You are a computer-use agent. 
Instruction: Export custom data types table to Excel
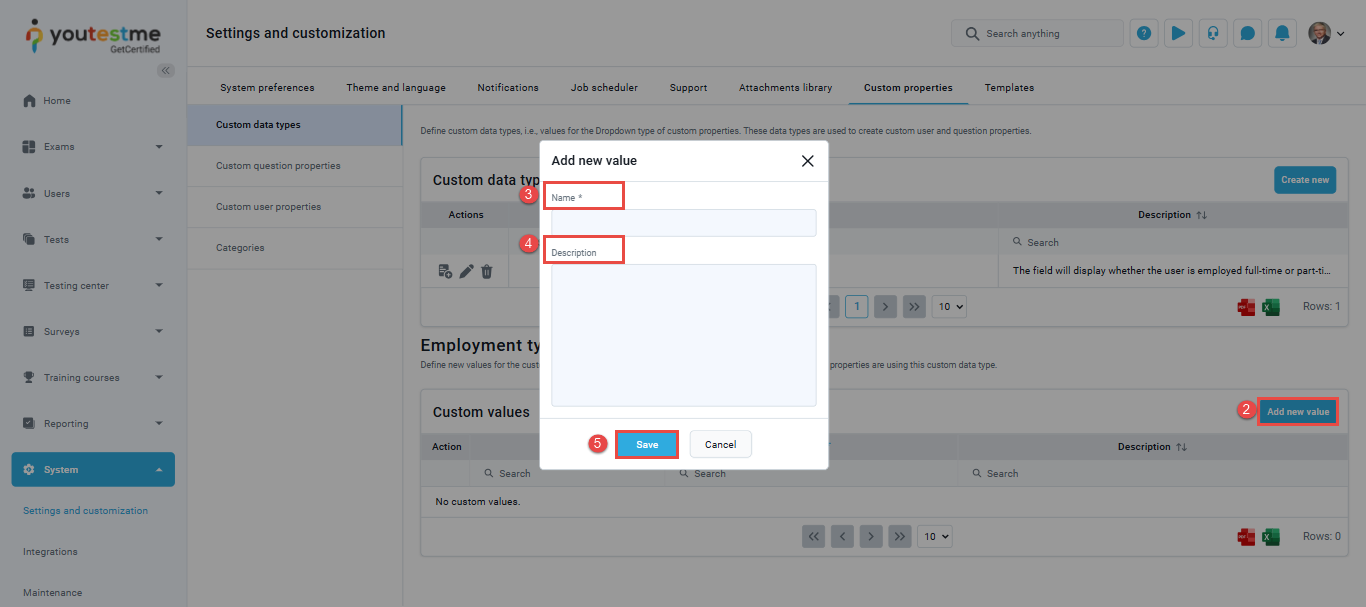1271,307
